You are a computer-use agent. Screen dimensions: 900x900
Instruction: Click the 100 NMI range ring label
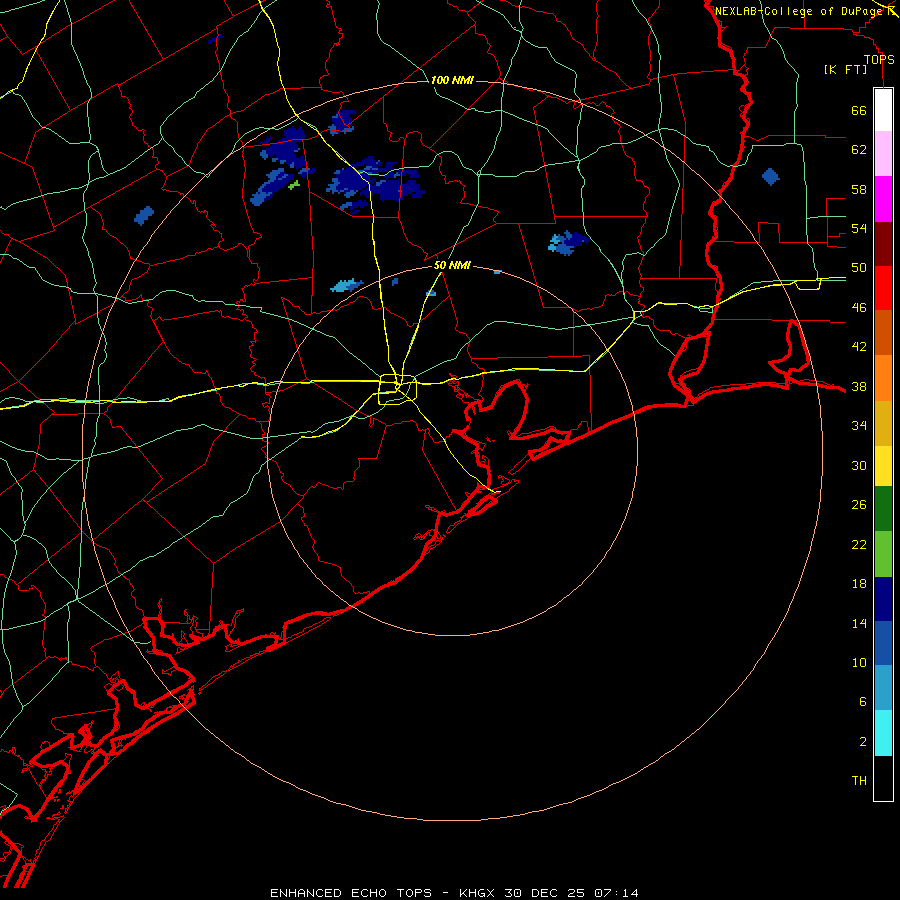click(452, 80)
